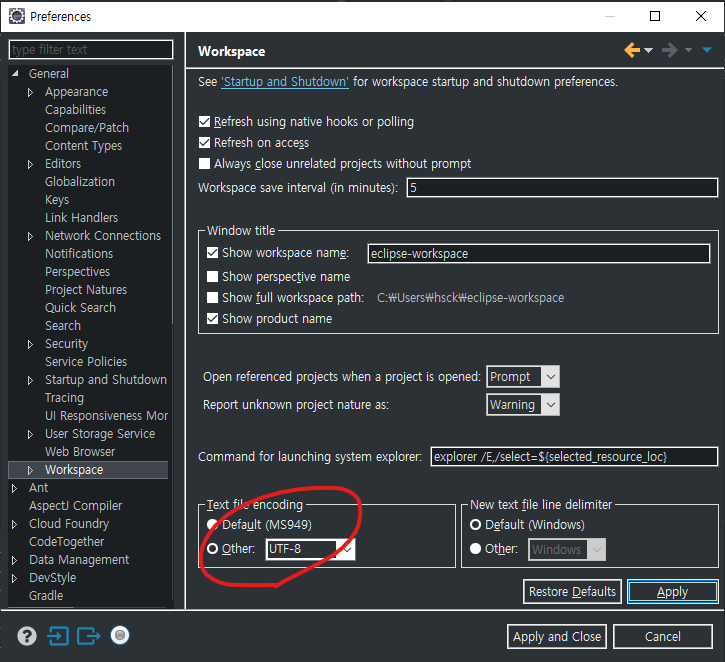Open the forward history dropdown arrow
The height and width of the screenshot is (662, 725).
688,50
